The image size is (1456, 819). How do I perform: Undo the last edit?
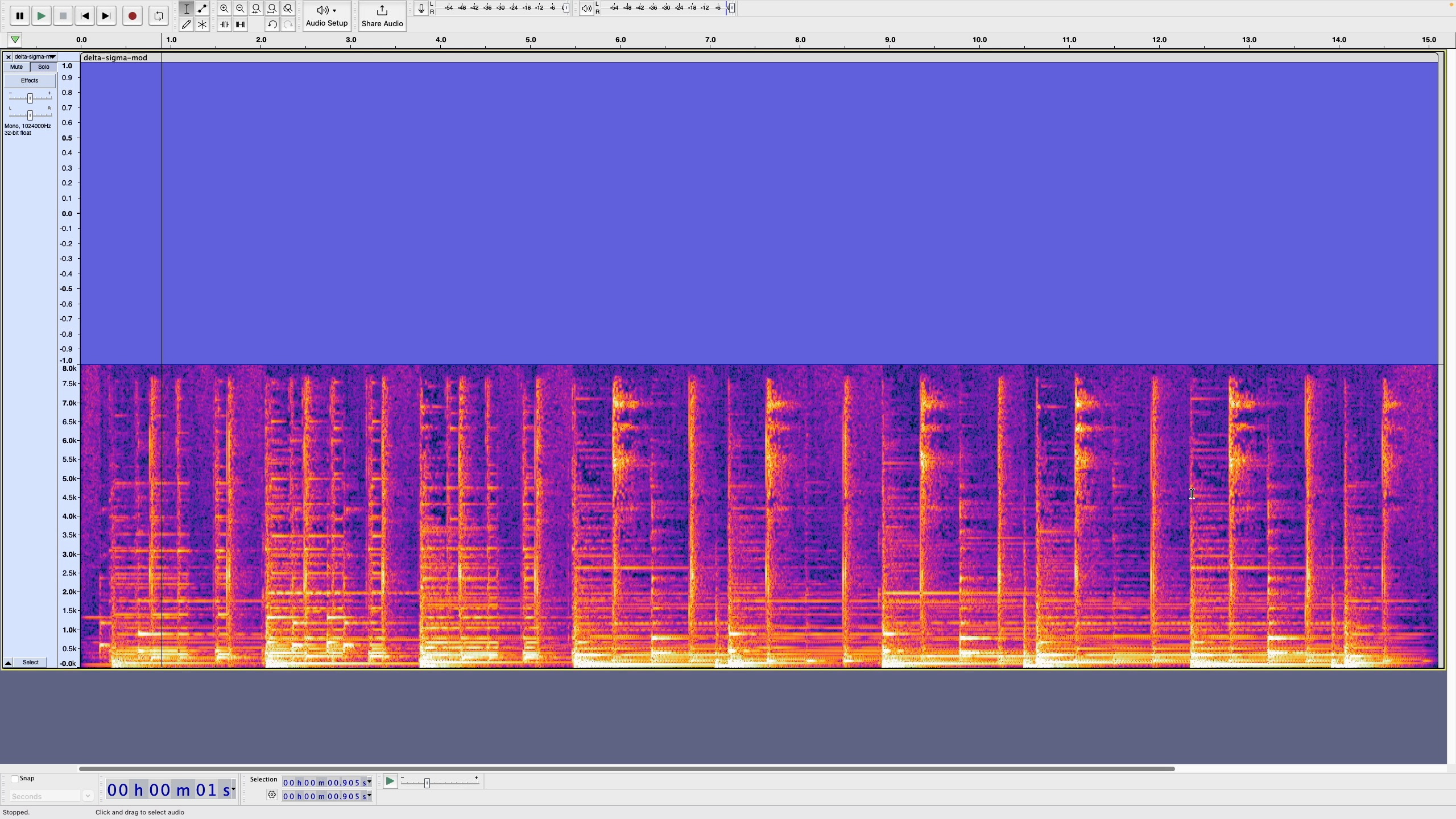272,24
